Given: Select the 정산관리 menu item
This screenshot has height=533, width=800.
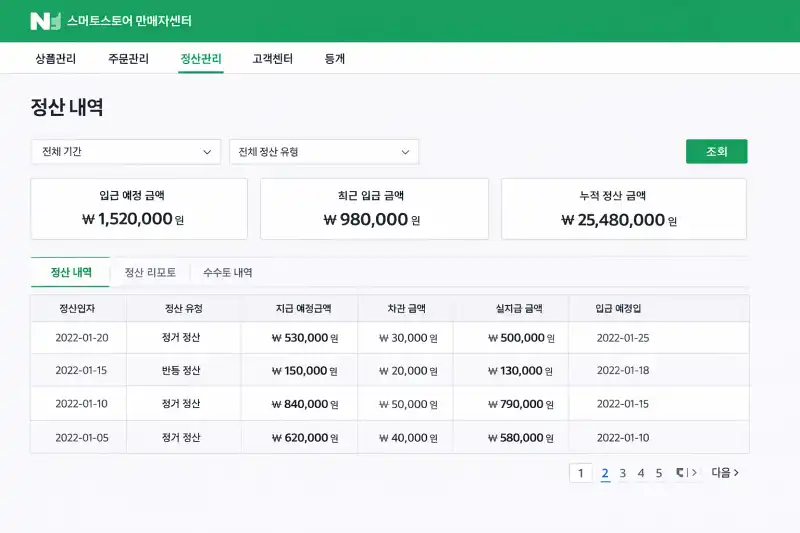Looking at the screenshot, I should pyautogui.click(x=201, y=59).
